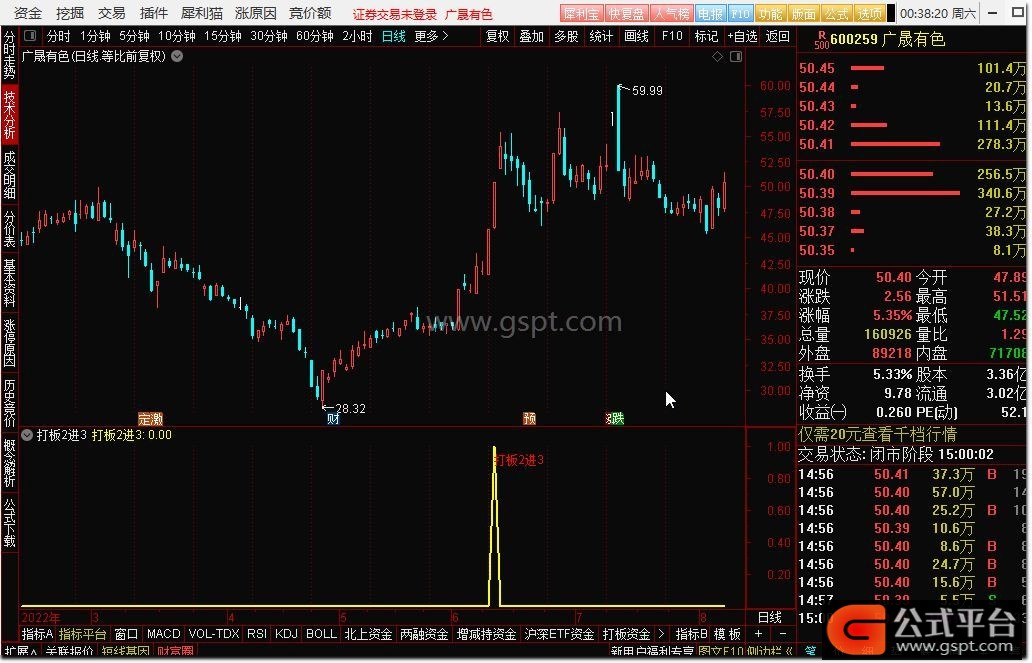Click the 叠加 overlay button
Image resolution: width=1032 pixels, height=663 pixels.
(x=531, y=36)
